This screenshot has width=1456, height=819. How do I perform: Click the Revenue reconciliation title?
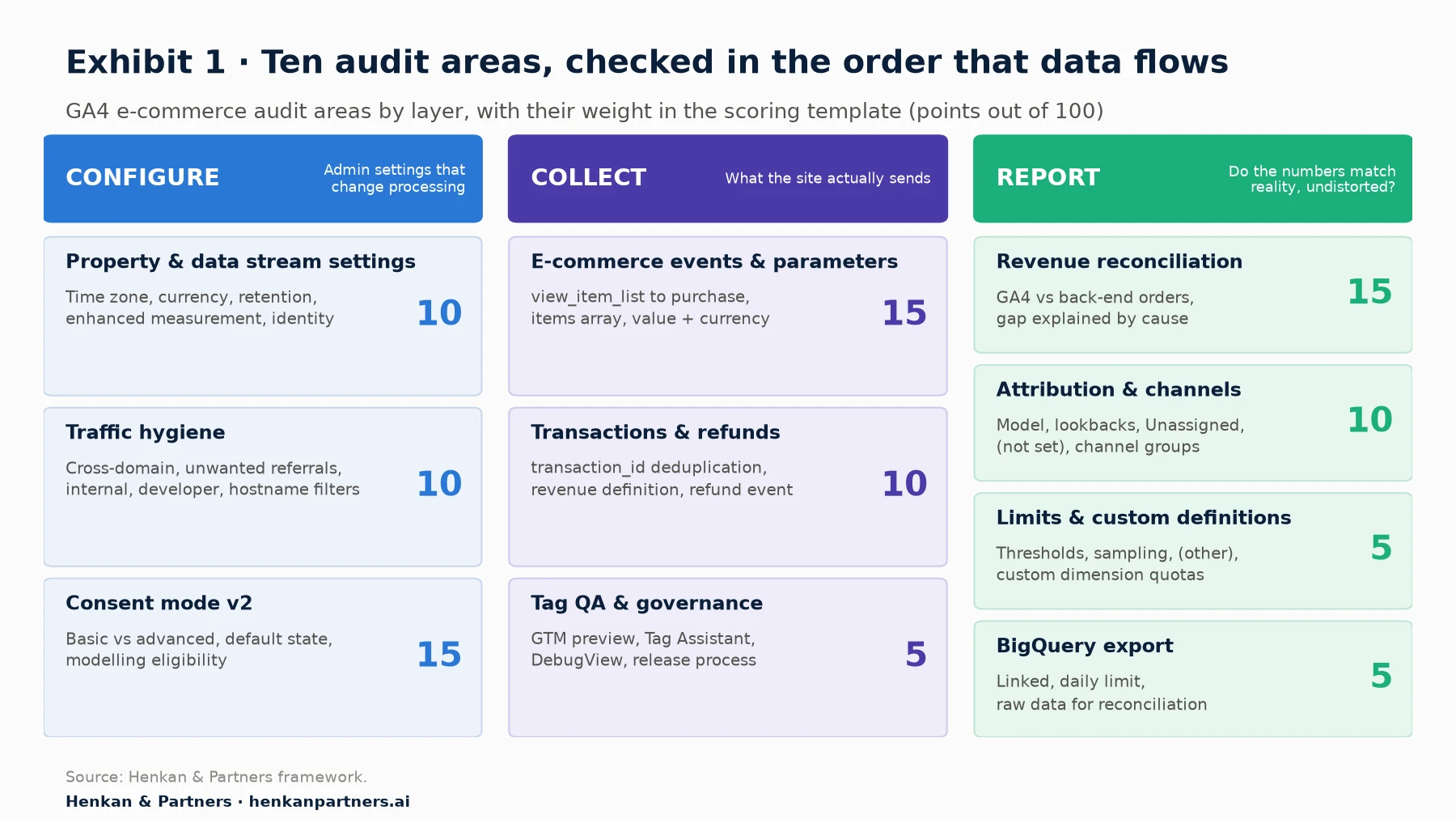(1119, 261)
